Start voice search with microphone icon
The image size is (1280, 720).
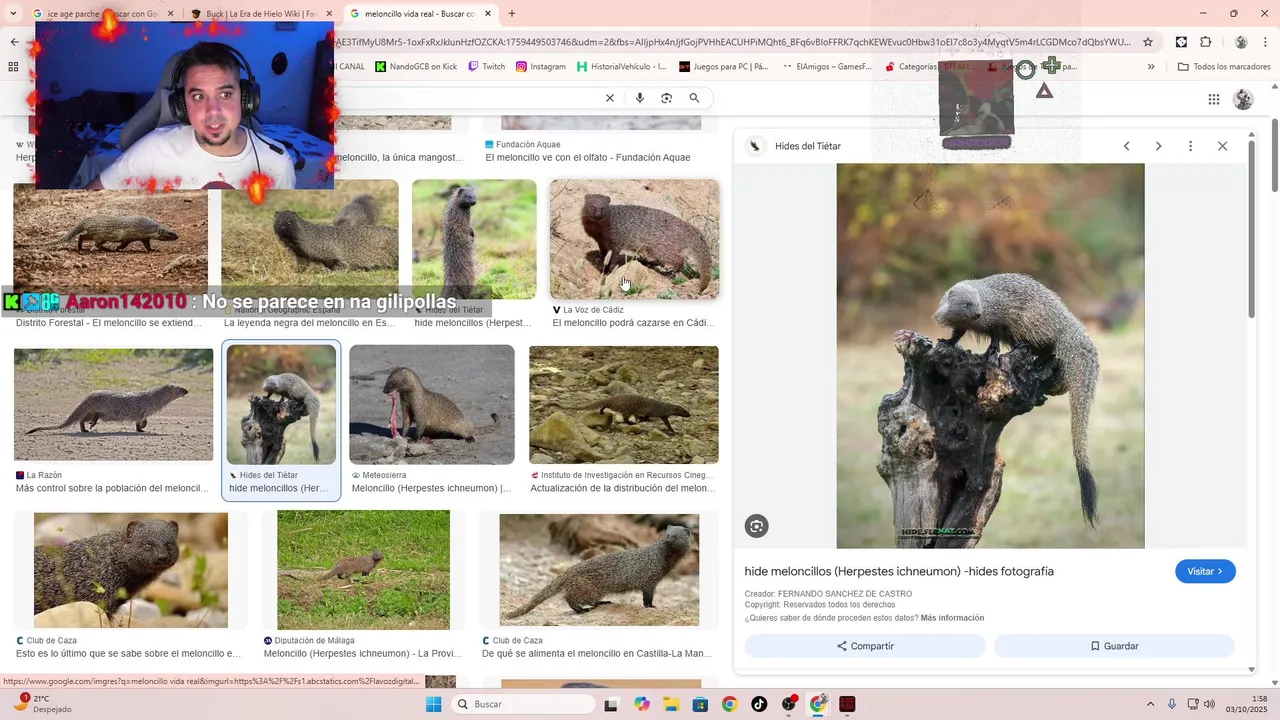click(x=640, y=98)
